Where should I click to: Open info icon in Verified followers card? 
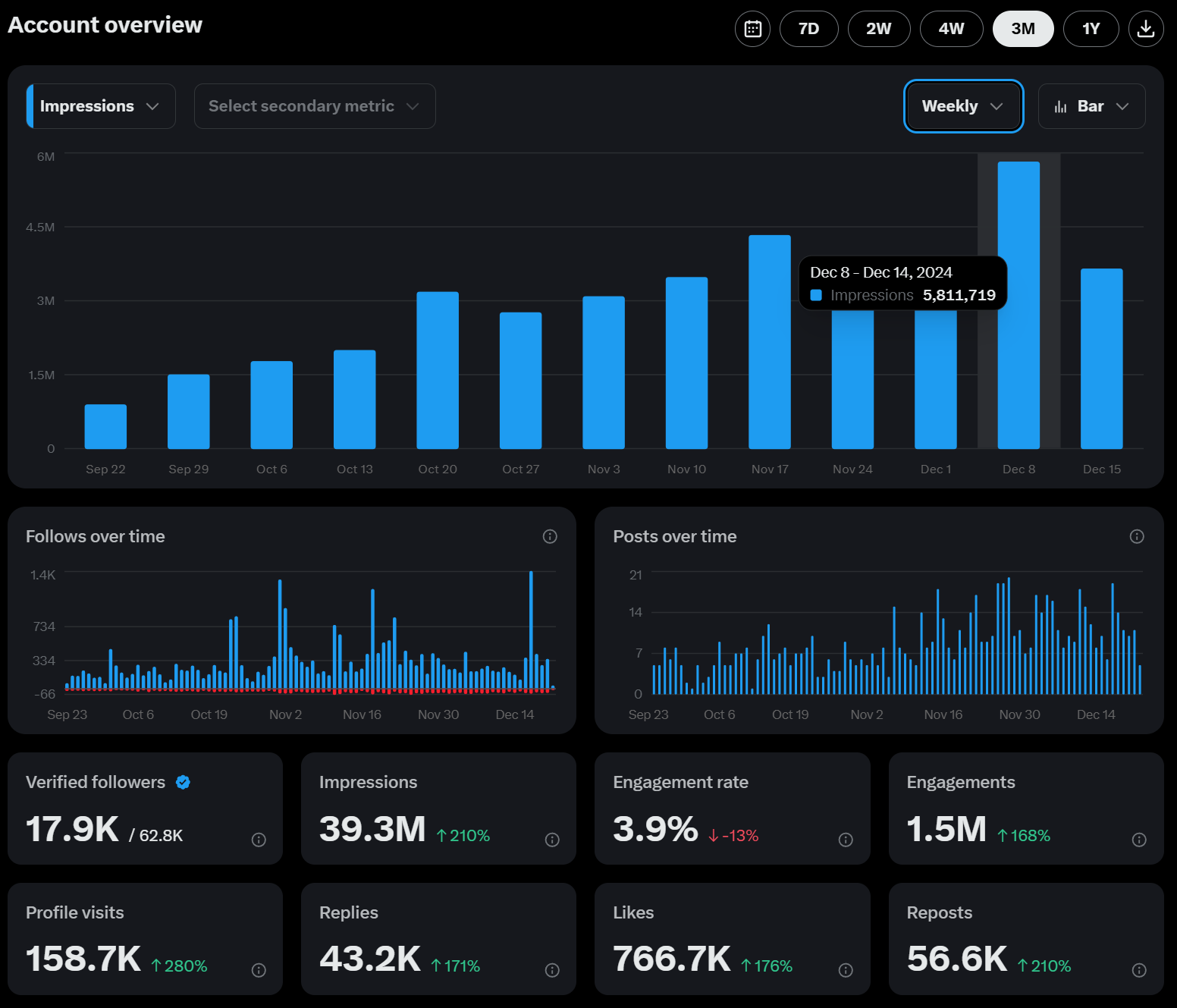point(259,839)
